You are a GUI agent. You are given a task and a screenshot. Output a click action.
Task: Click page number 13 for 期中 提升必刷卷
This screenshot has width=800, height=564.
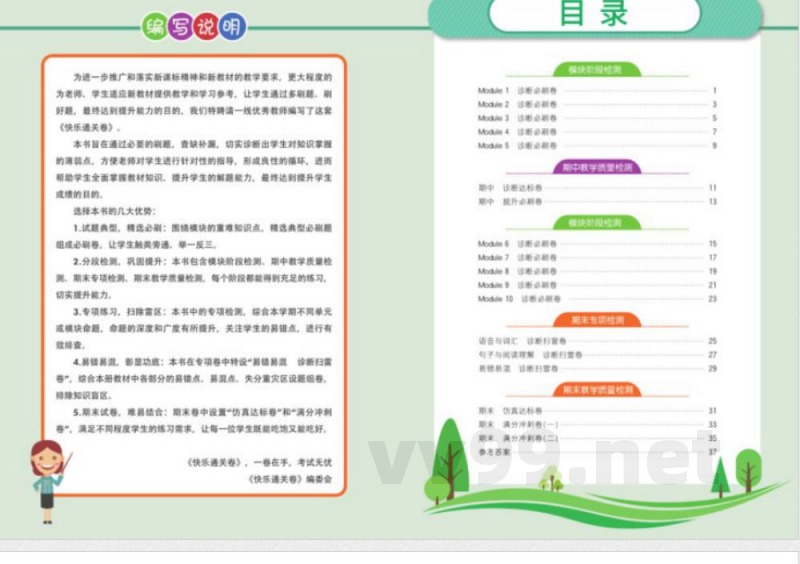coord(713,202)
